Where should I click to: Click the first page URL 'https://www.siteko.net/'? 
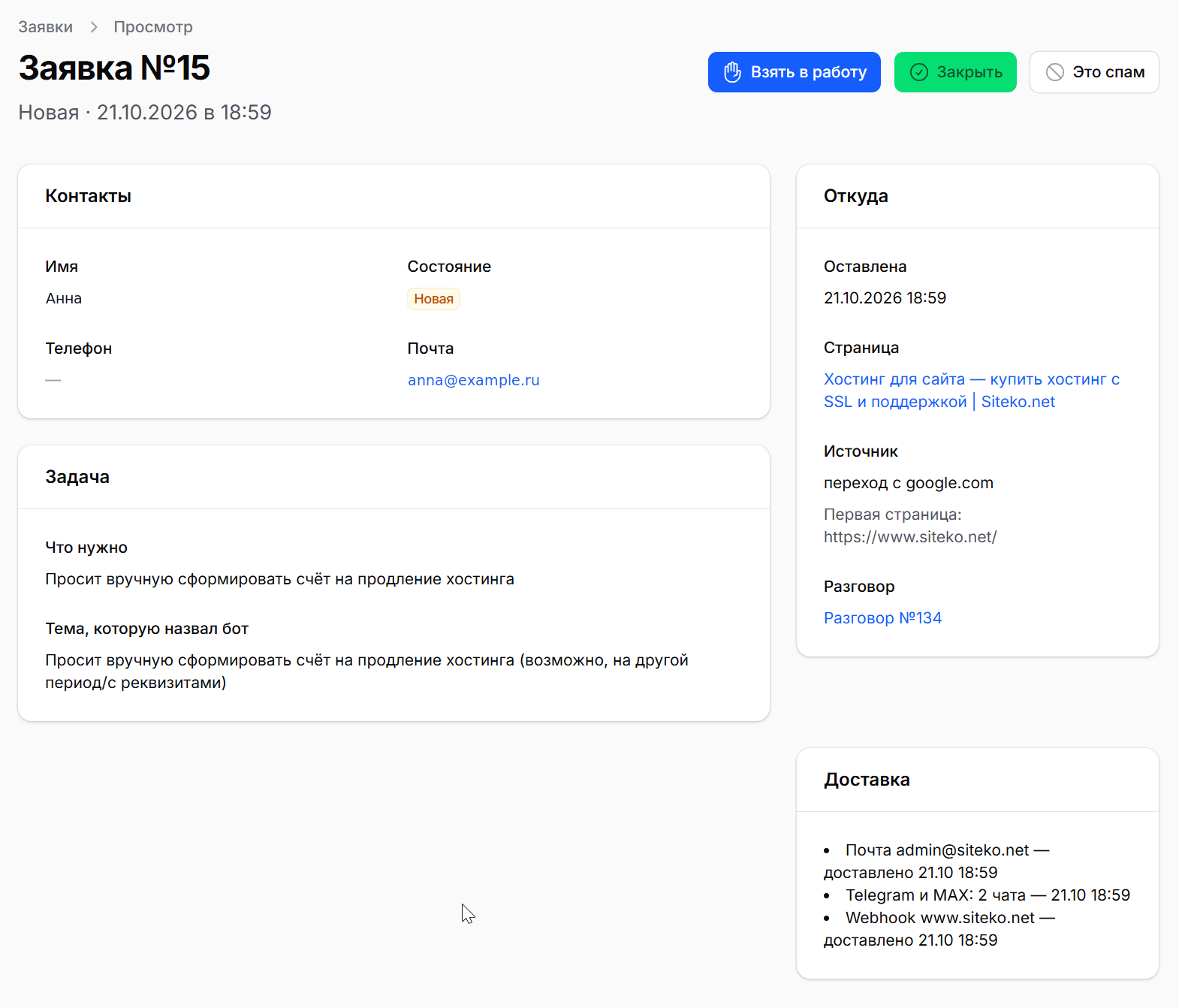tap(910, 537)
